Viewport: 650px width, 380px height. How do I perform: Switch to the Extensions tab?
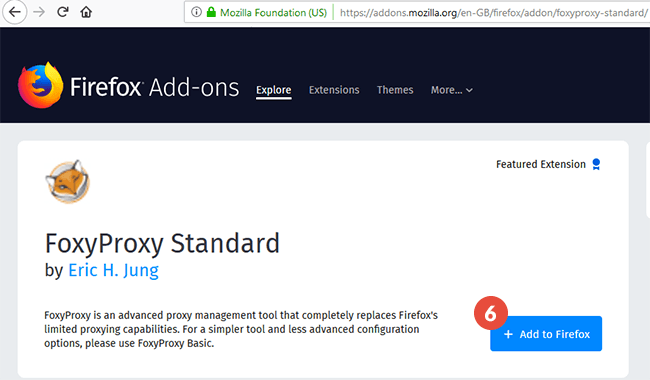(x=334, y=90)
